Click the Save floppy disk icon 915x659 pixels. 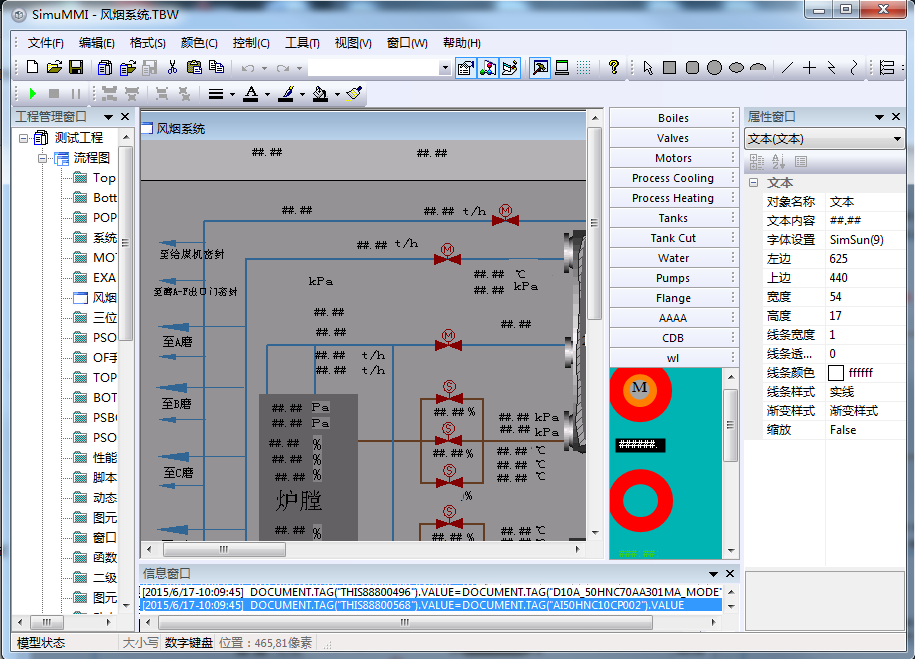coord(75,68)
